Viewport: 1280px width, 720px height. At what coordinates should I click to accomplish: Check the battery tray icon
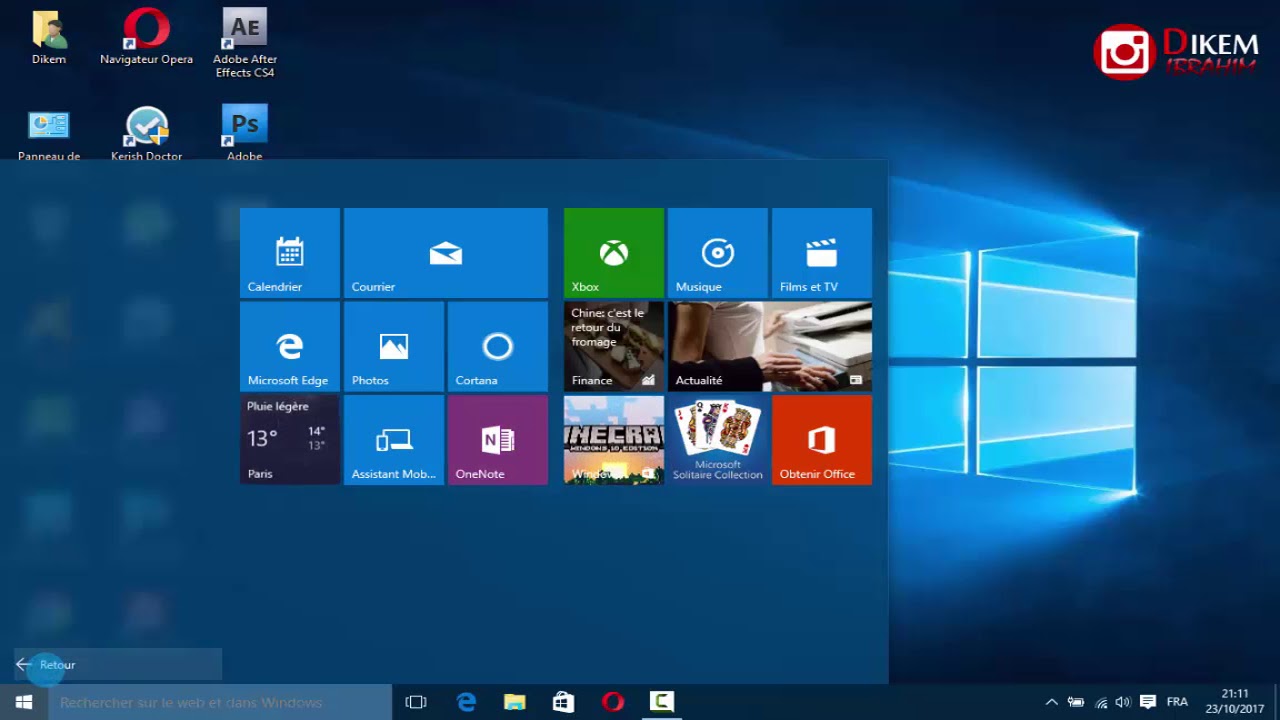point(1076,702)
